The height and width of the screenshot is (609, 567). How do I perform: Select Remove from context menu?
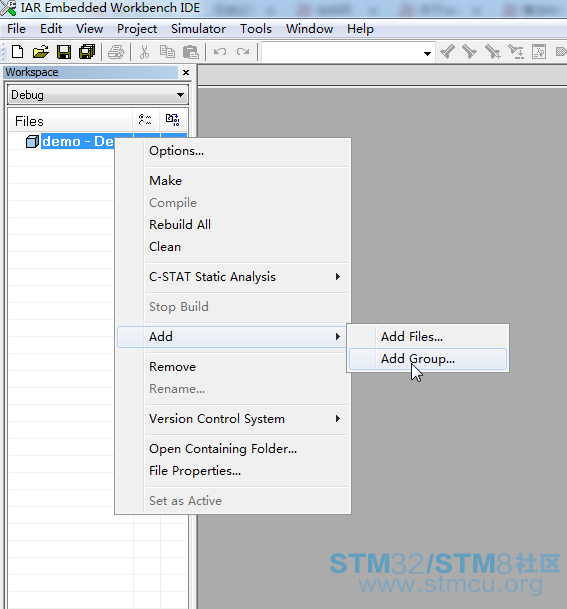[x=233, y=367]
